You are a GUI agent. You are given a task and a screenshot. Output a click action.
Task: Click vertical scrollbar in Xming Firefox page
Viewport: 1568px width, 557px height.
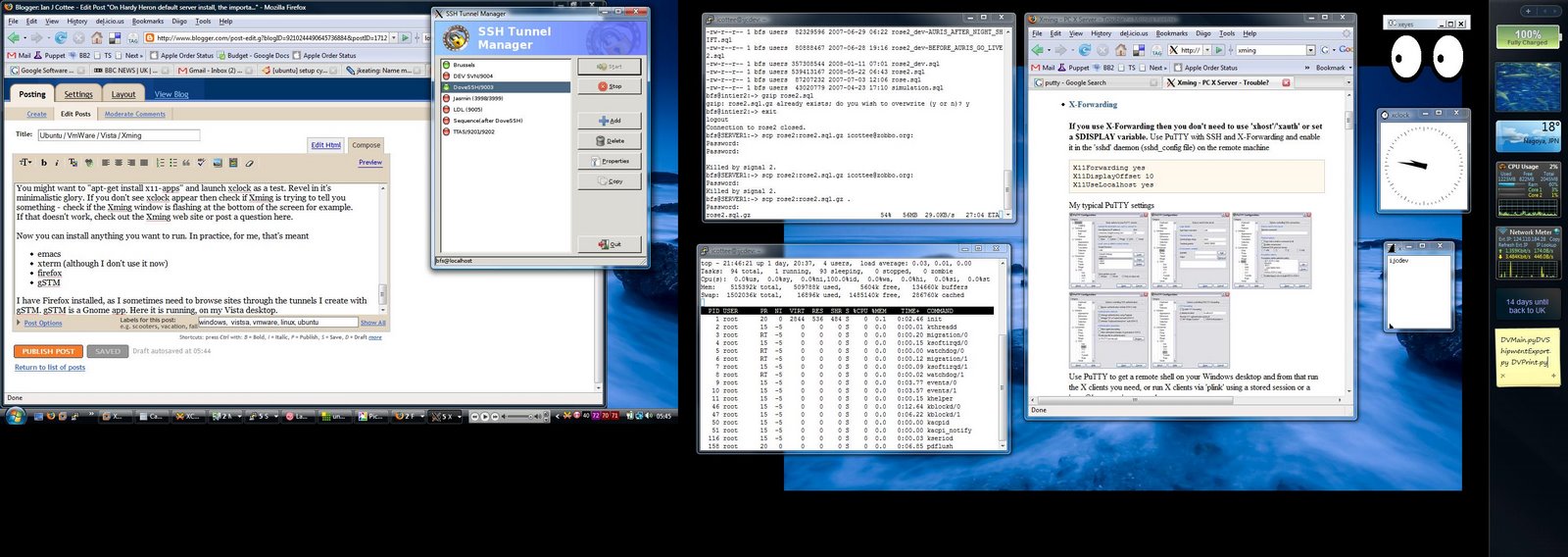pyautogui.click(x=1349, y=245)
